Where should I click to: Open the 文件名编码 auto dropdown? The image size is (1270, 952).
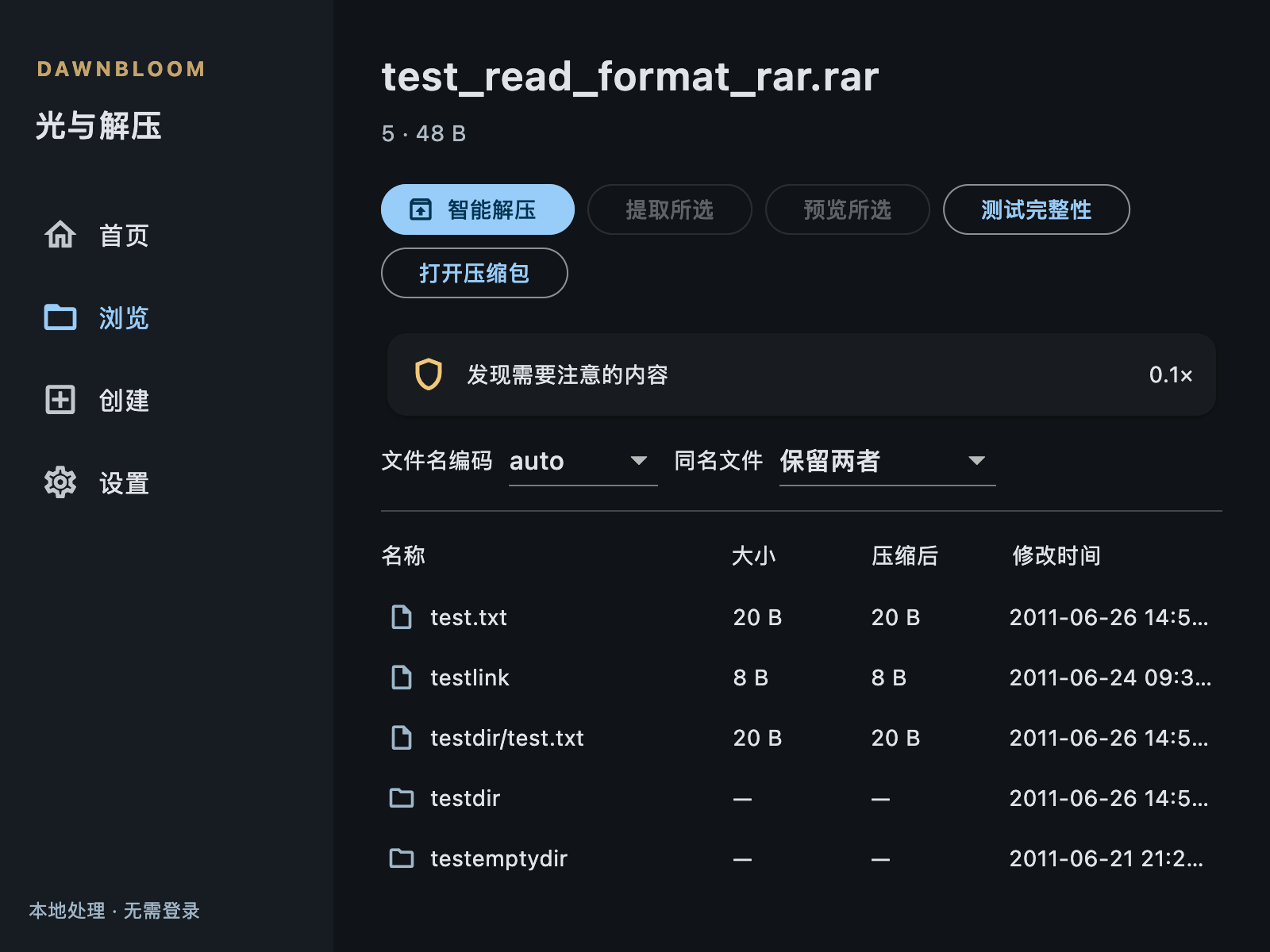[583, 461]
